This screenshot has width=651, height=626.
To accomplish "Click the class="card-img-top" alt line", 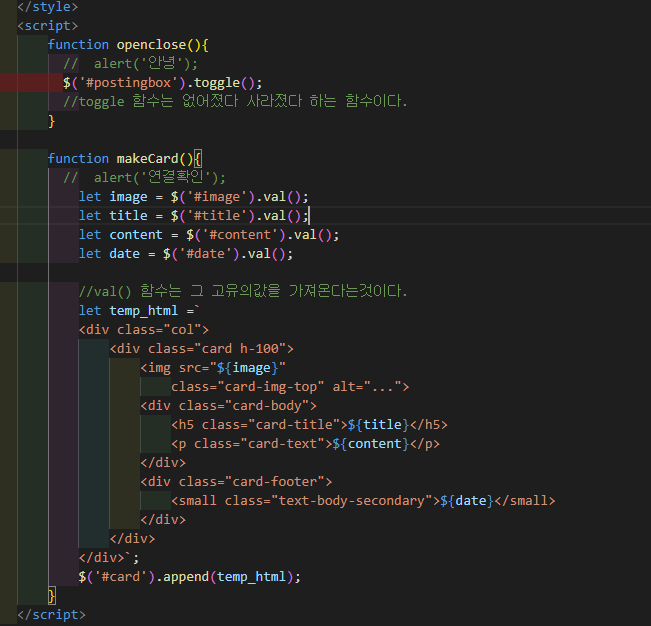I will pos(290,387).
